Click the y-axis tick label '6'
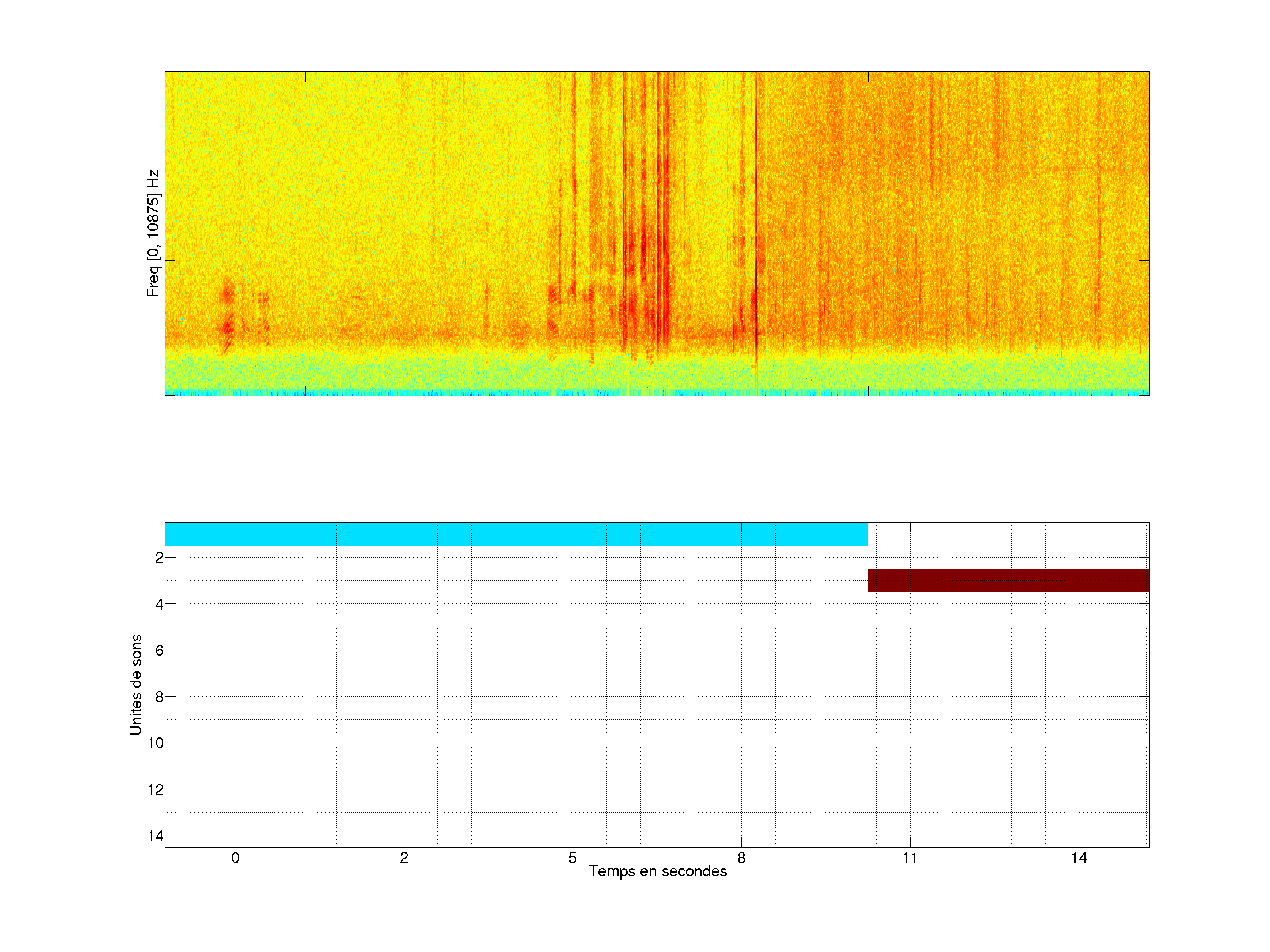Viewport: 1270px width, 952px height. point(159,650)
